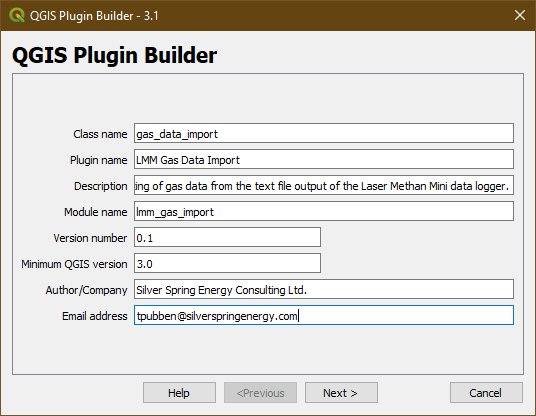Viewport: 536px width, 416px height.
Task: Click the Version number field
Action: pos(227,237)
